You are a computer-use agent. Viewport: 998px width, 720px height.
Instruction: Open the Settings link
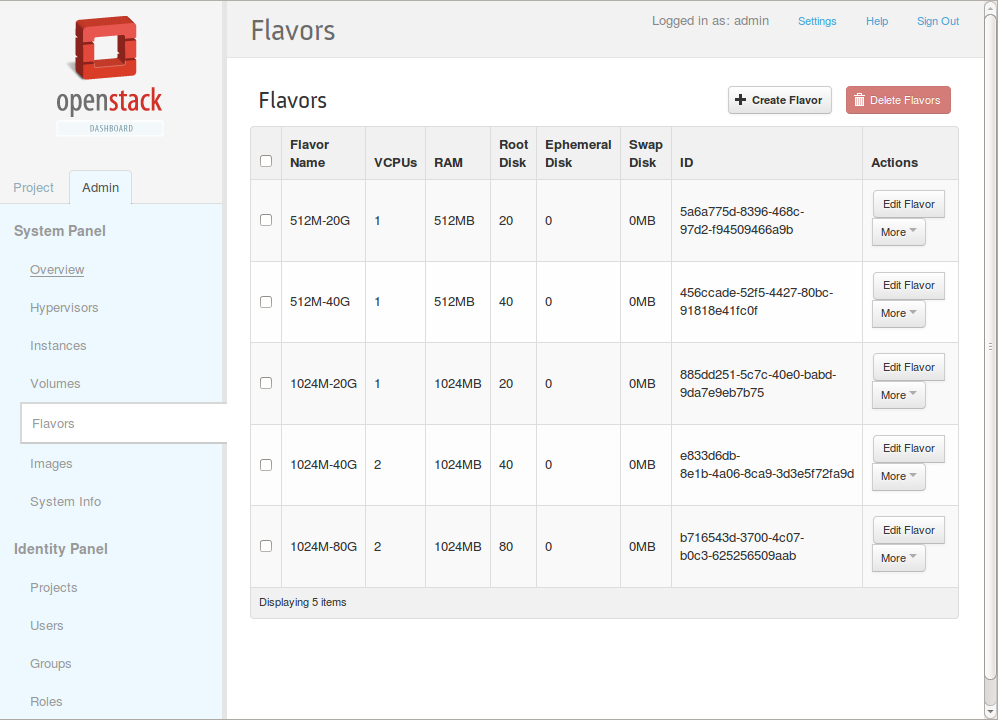(x=817, y=21)
